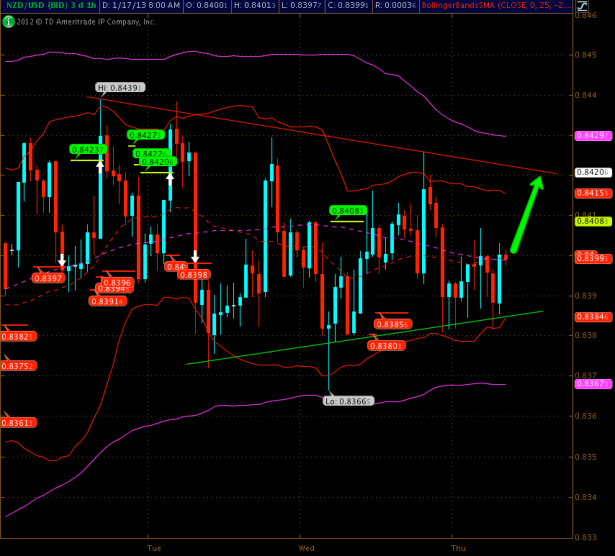The height and width of the screenshot is (556, 615).
Task: Click the Tue date axis label
Action: (x=153, y=548)
